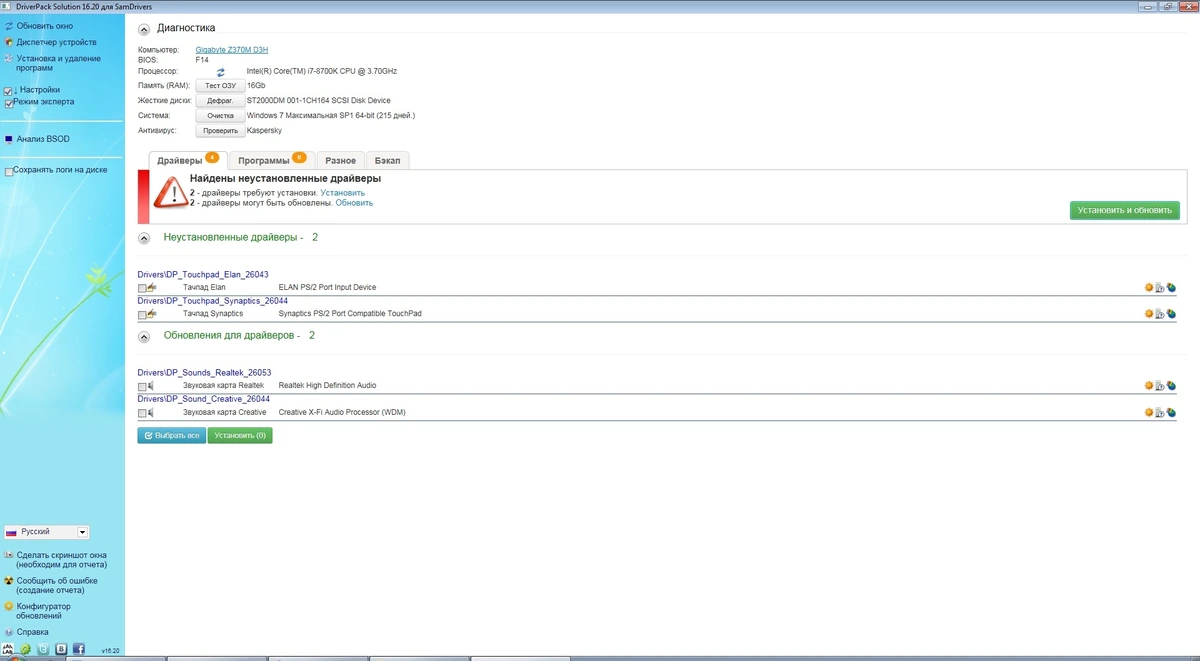Check the Звуковая карта Realtek checkbox
The image size is (1200, 661).
point(142,386)
